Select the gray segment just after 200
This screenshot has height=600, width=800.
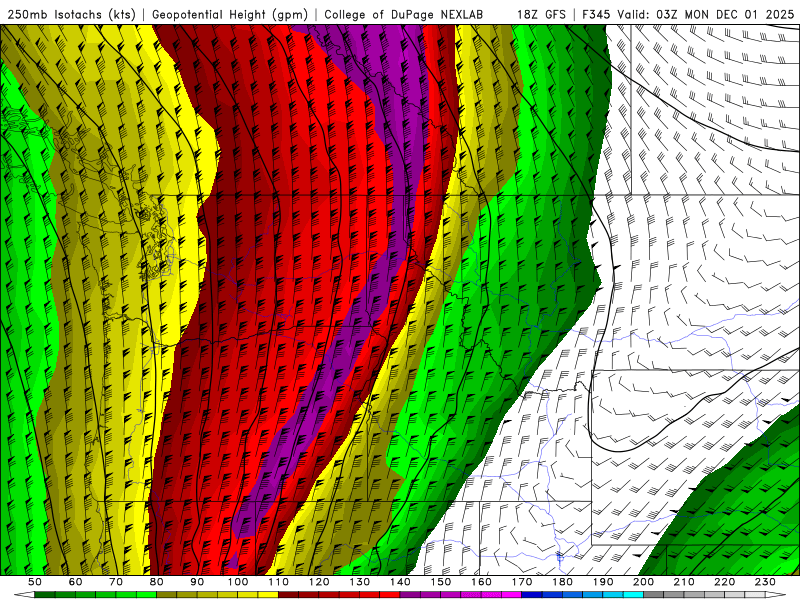pos(654,595)
